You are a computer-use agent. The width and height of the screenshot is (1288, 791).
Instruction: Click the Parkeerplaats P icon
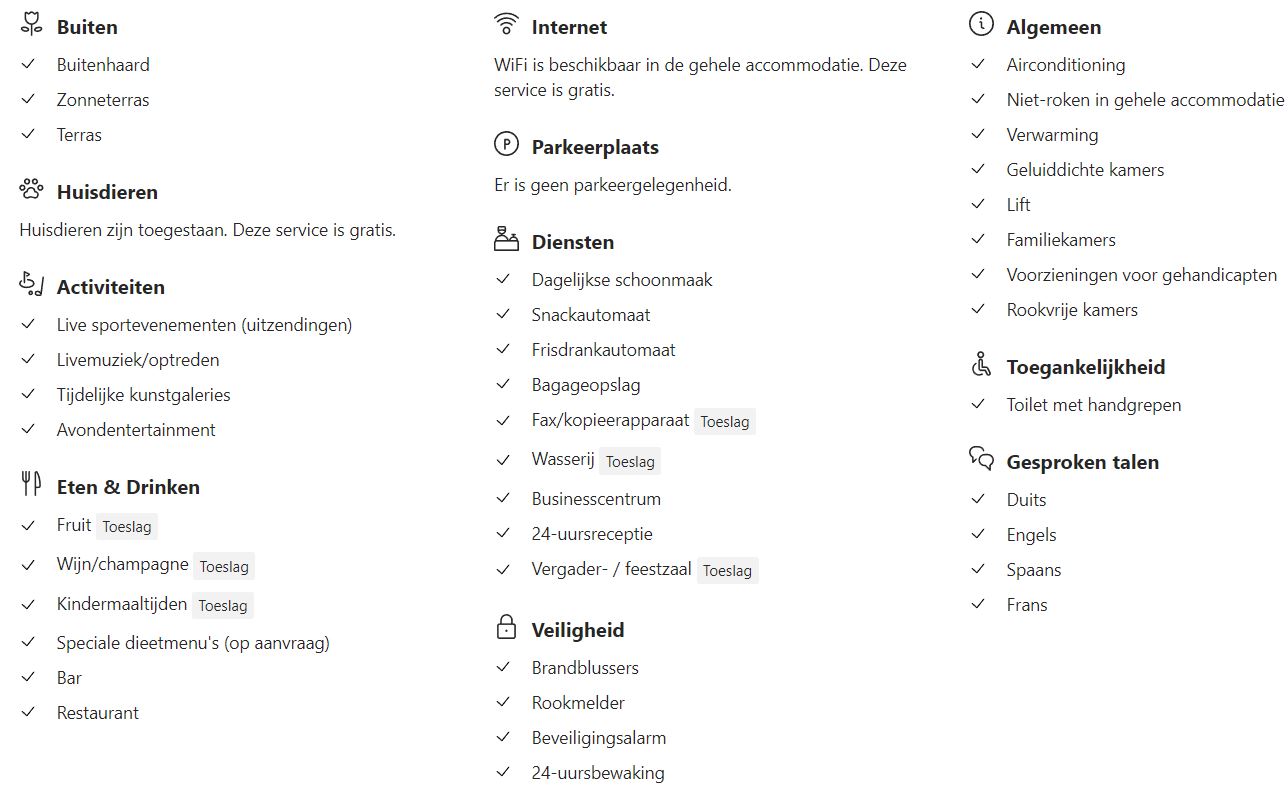tap(507, 145)
